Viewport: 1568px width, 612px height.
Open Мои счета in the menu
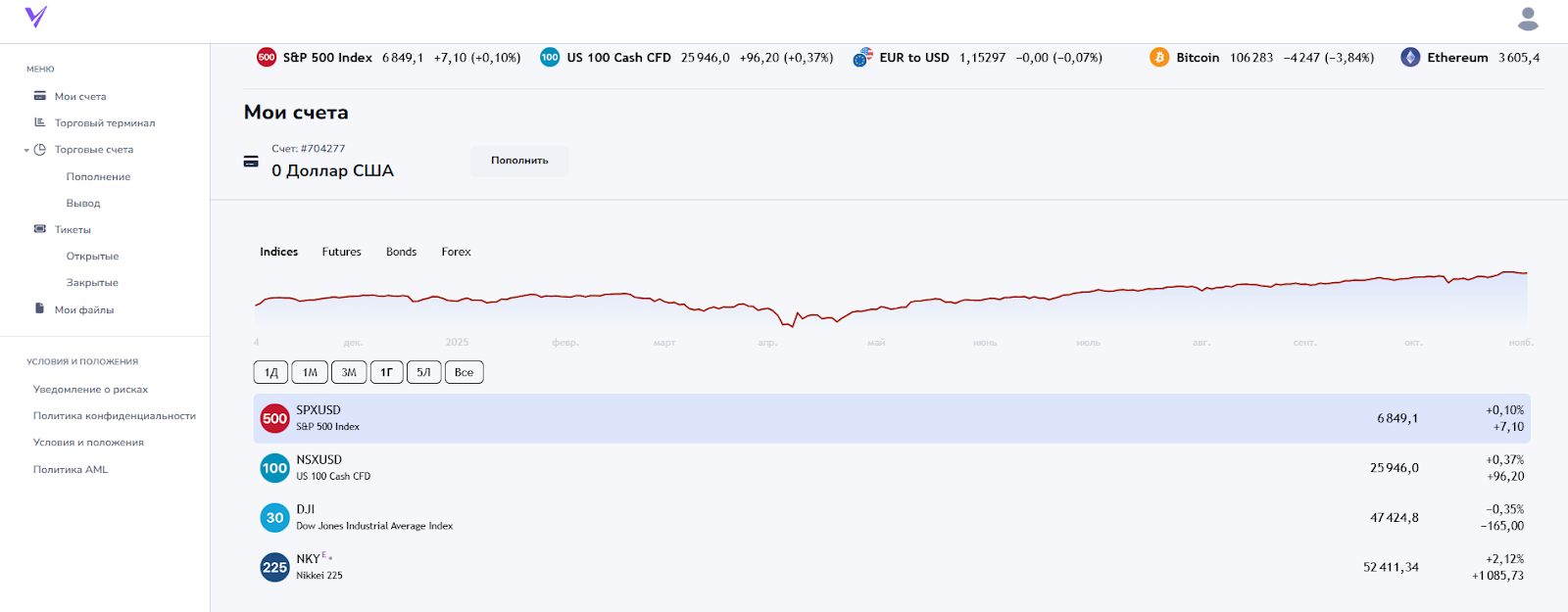80,96
